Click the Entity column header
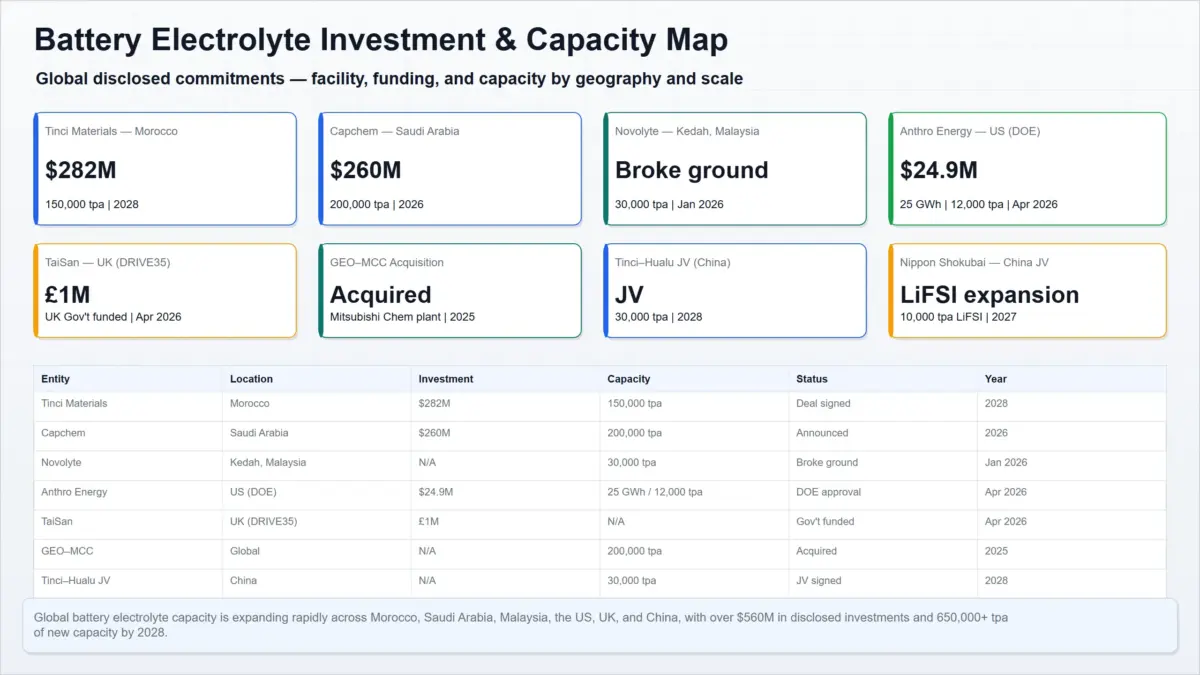 128,379
